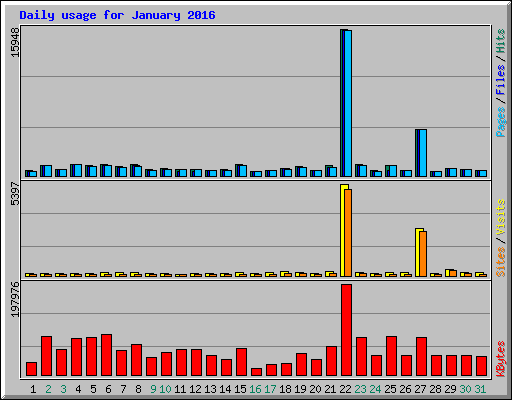
Task: Click the orange "Sites" legend label
Action: coord(500,262)
